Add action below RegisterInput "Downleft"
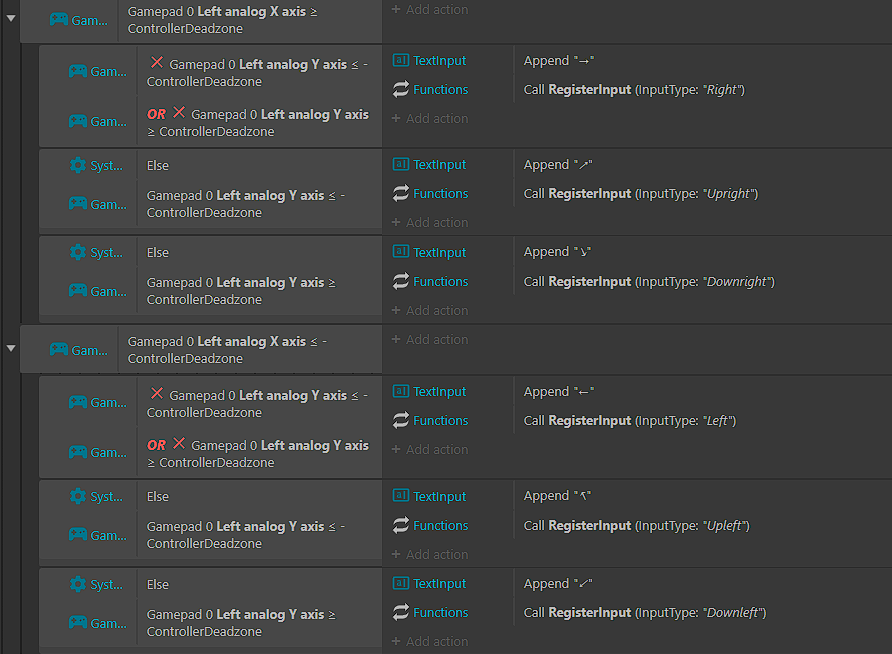The image size is (892, 654). pos(430,641)
